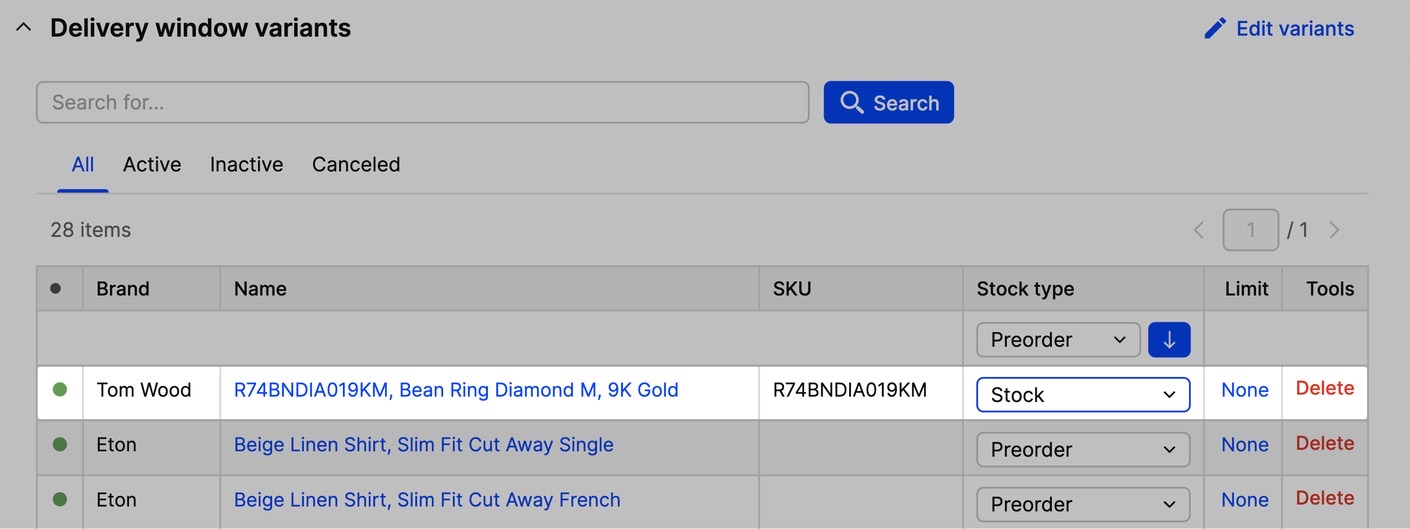
Task: Click the status dot column header
Action: [x=56, y=289]
